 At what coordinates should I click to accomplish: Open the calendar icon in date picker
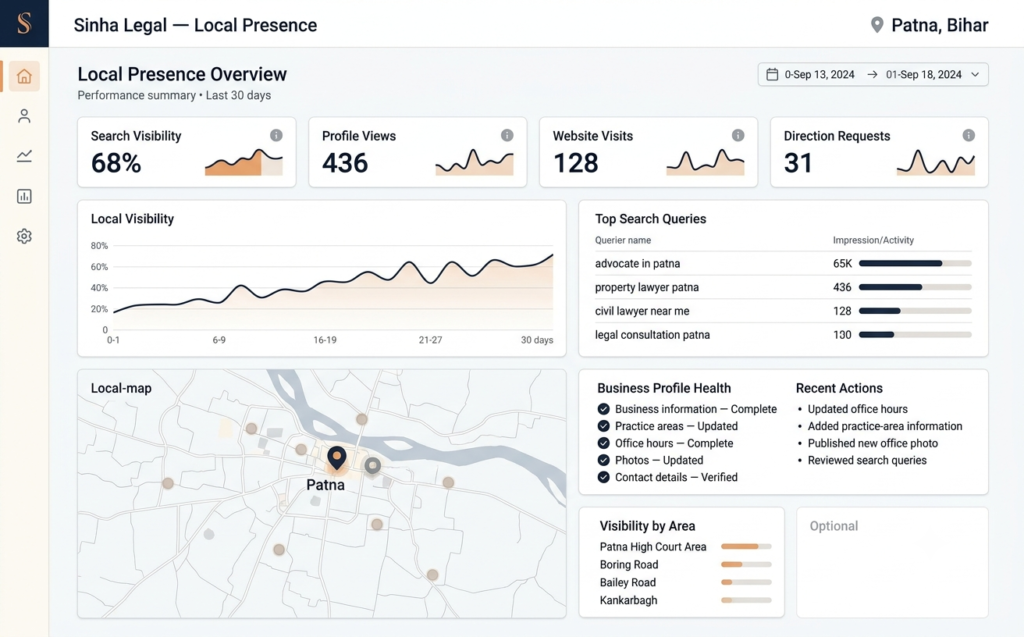pos(772,74)
